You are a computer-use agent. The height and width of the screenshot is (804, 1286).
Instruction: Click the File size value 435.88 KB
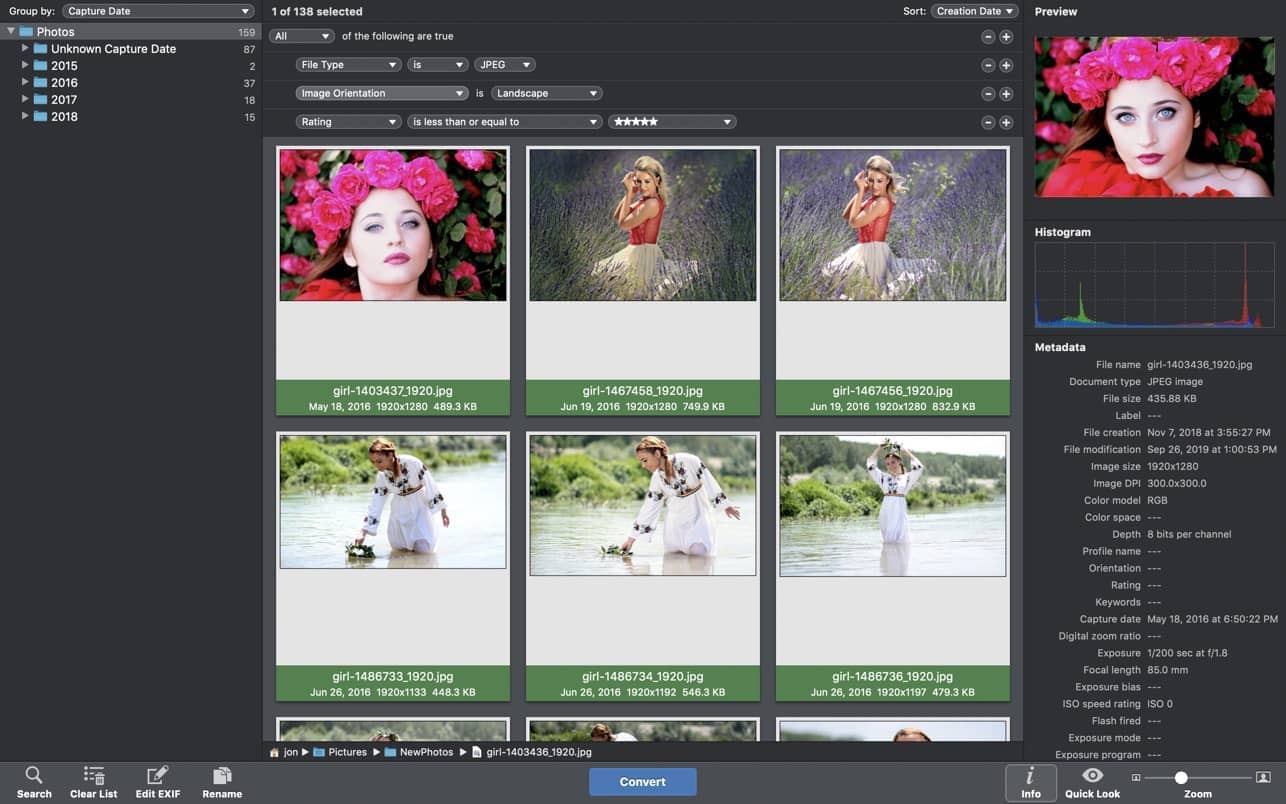pos(1172,399)
